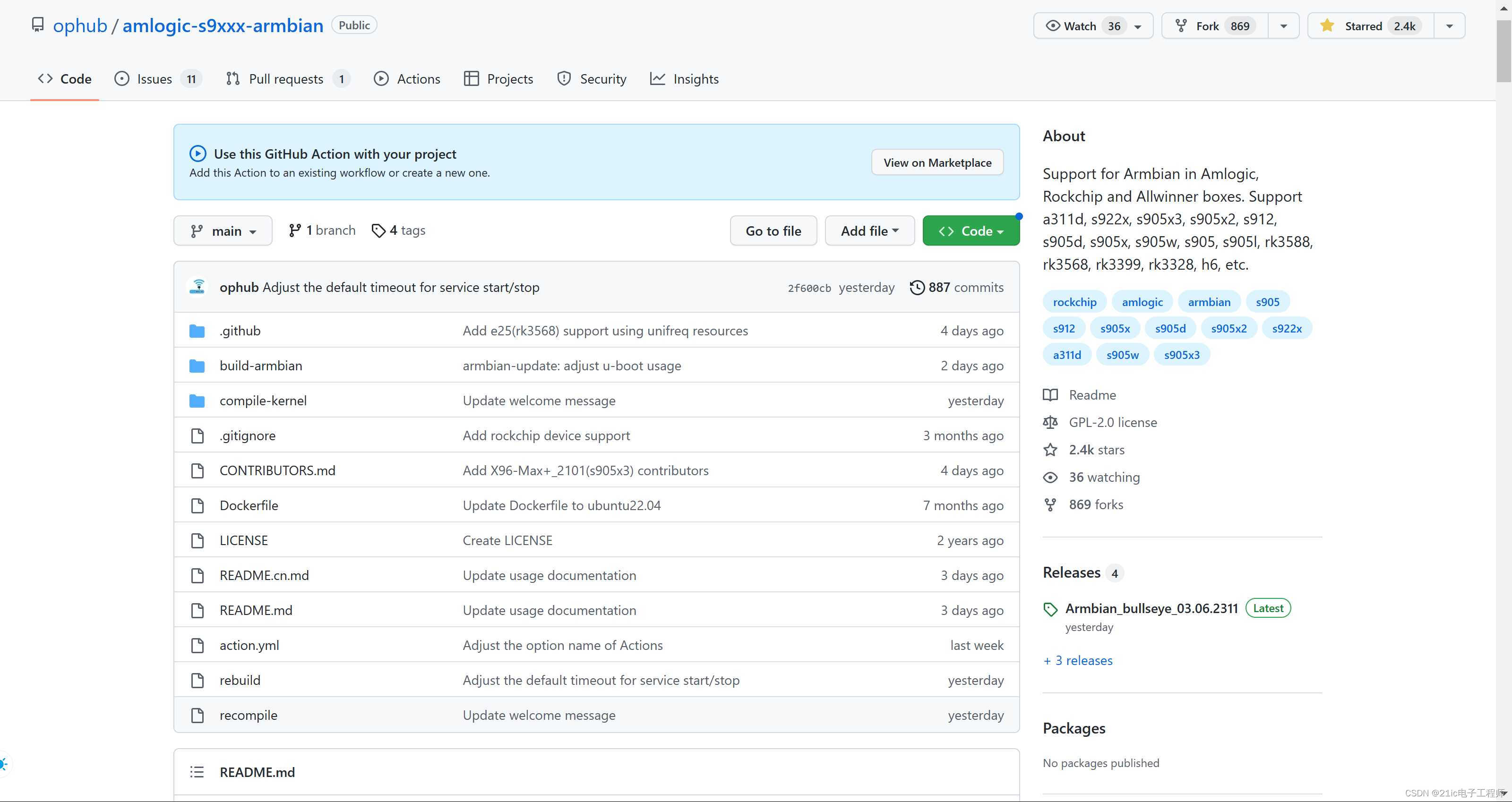Click the .github folder icon
Screen dimensions: 1512x802
pos(197,331)
